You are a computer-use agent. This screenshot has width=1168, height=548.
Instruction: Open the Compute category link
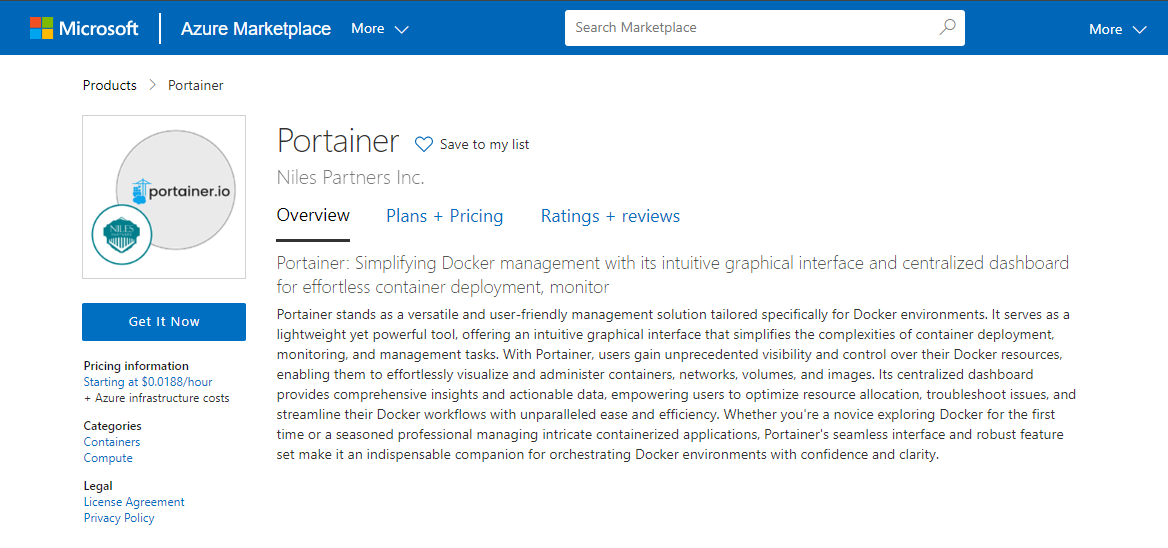click(108, 458)
